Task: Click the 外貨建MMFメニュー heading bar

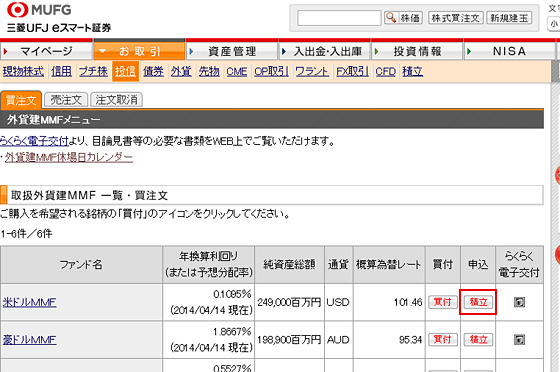Action: coord(272,119)
